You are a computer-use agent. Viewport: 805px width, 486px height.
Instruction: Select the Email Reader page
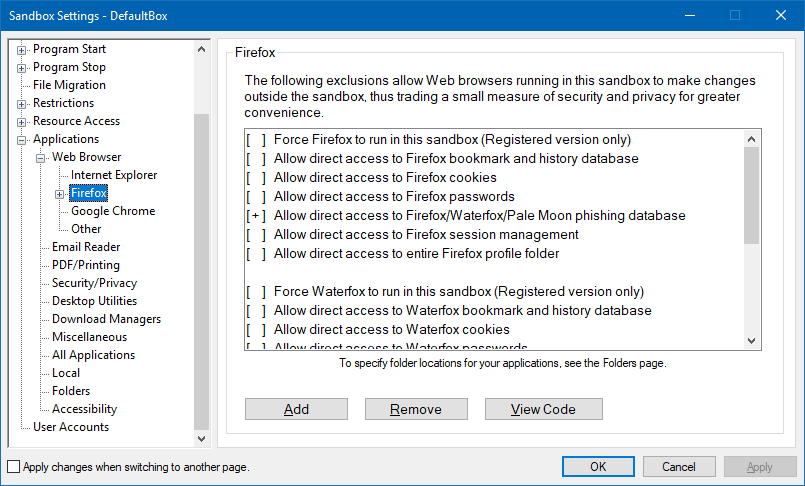86,247
